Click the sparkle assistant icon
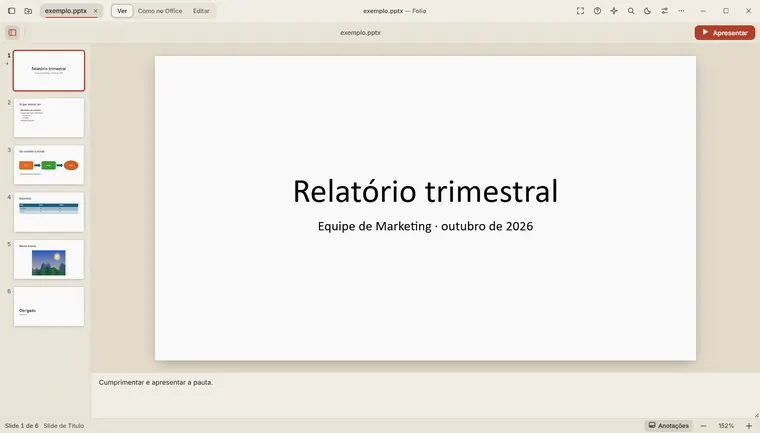Viewport: 760px width, 433px height. pos(614,11)
